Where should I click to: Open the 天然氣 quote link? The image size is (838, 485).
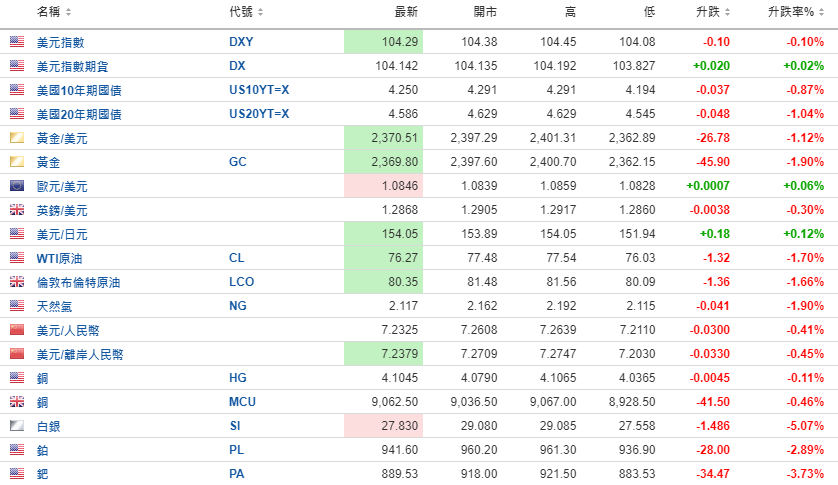point(55,306)
